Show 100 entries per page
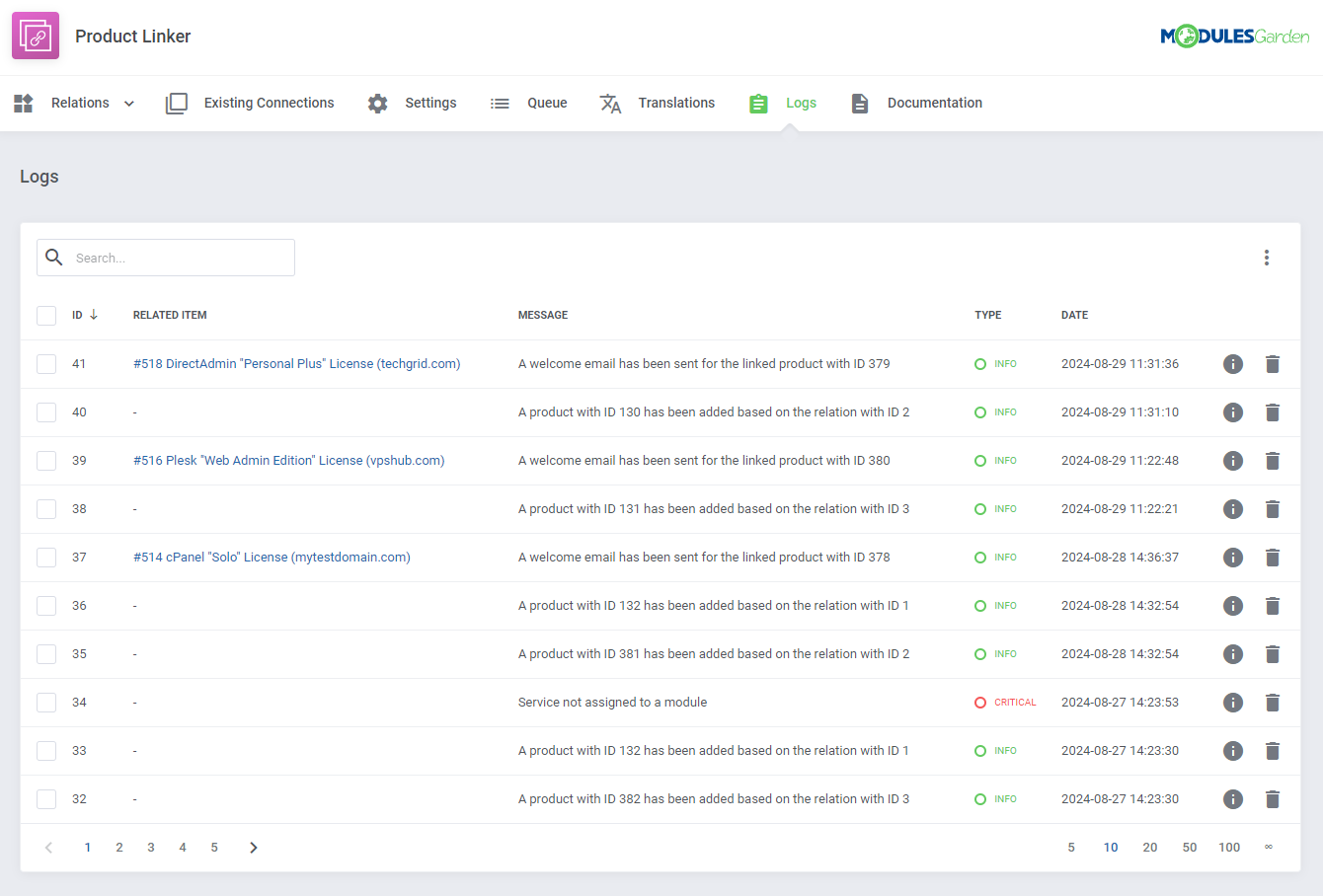The width and height of the screenshot is (1323, 896). (1229, 848)
